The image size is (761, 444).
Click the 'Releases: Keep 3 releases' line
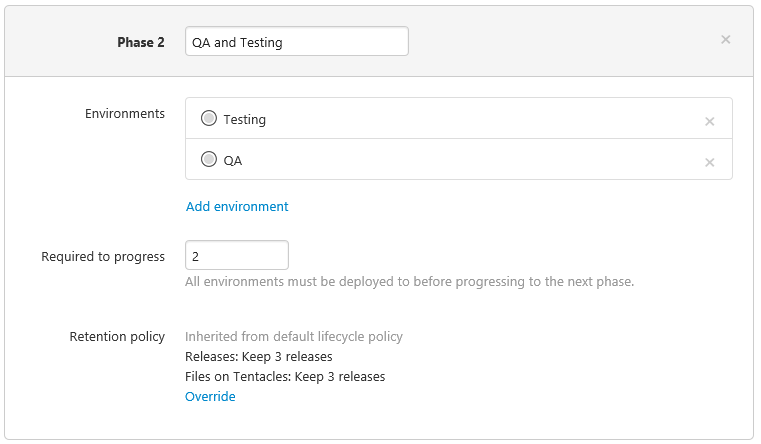coord(259,357)
